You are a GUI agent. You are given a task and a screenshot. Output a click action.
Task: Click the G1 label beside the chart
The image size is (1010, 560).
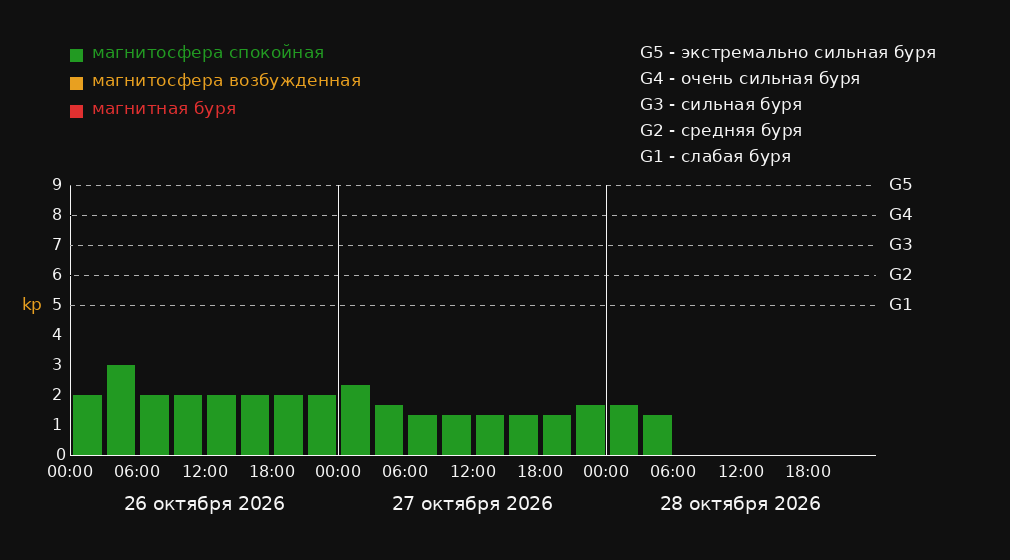pyautogui.click(x=900, y=305)
